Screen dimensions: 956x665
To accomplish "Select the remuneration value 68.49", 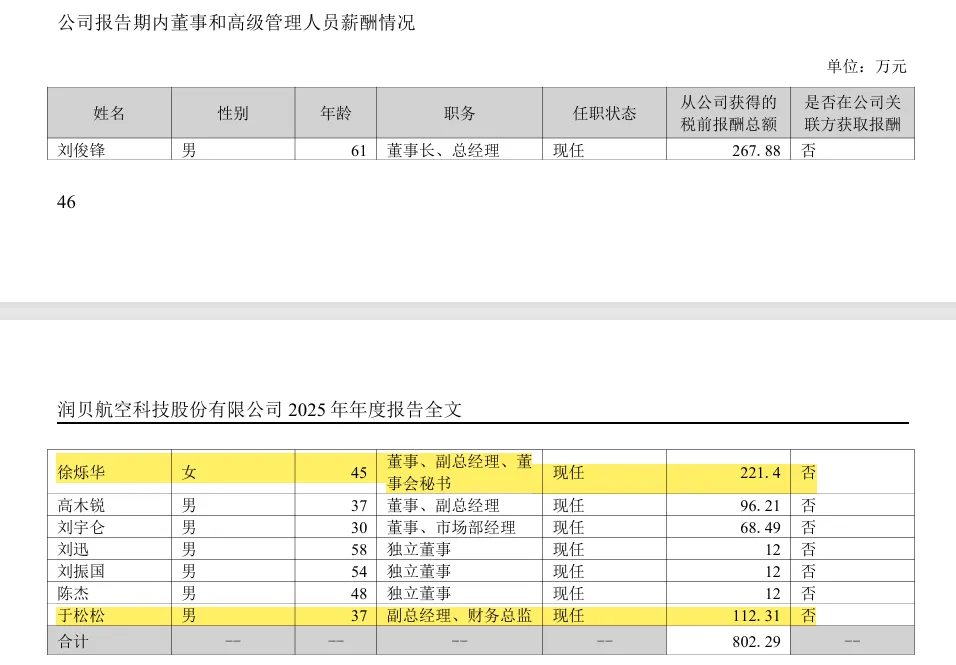I will (x=760, y=527).
